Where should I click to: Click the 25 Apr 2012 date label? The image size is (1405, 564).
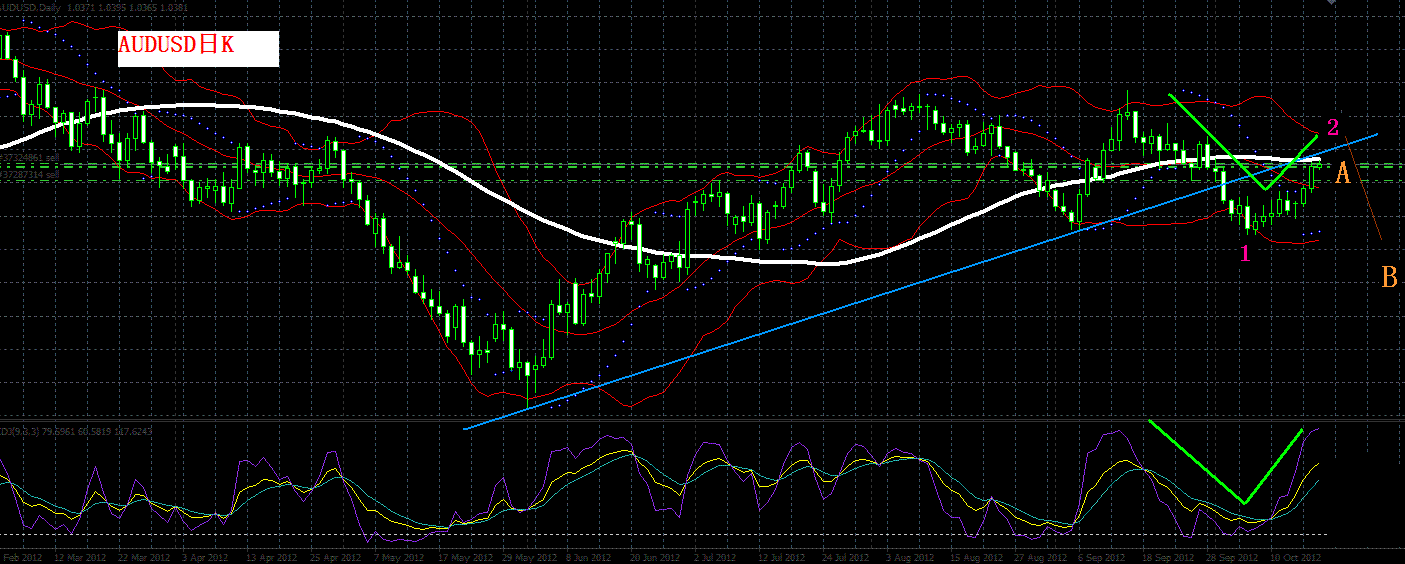click(x=335, y=557)
